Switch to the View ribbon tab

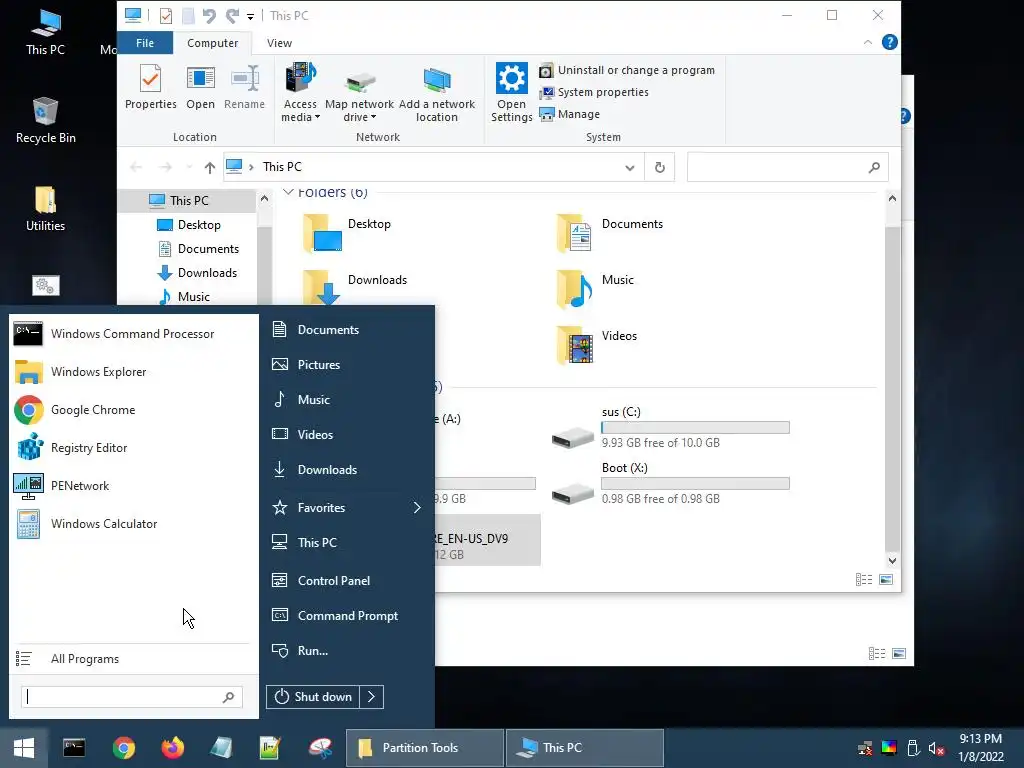click(x=280, y=43)
